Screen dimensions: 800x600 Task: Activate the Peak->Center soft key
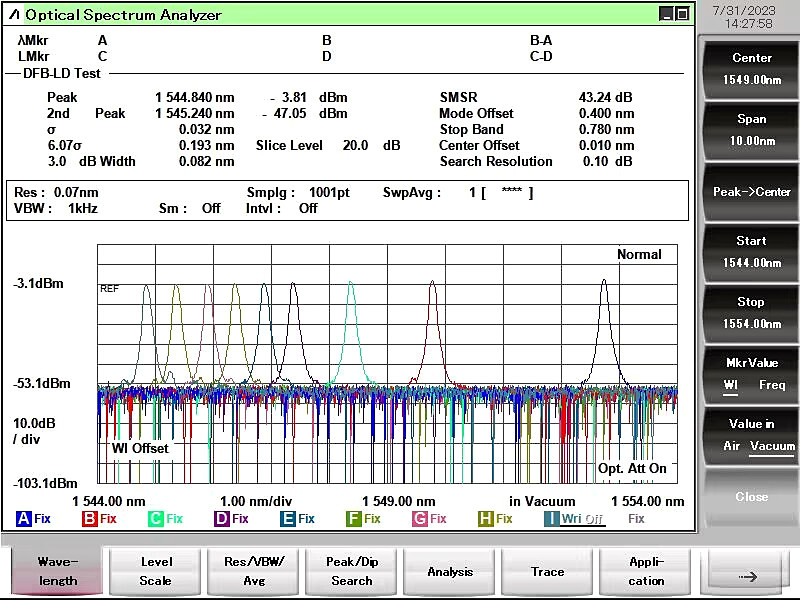[x=752, y=192]
